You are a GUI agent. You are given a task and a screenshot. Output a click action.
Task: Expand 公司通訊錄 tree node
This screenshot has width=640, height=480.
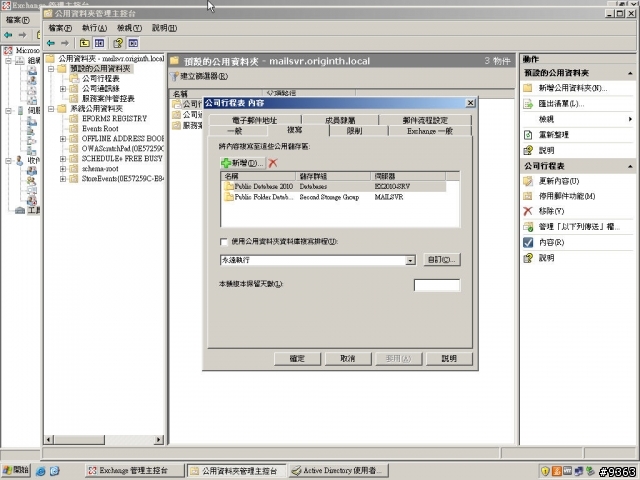[x=63, y=89]
